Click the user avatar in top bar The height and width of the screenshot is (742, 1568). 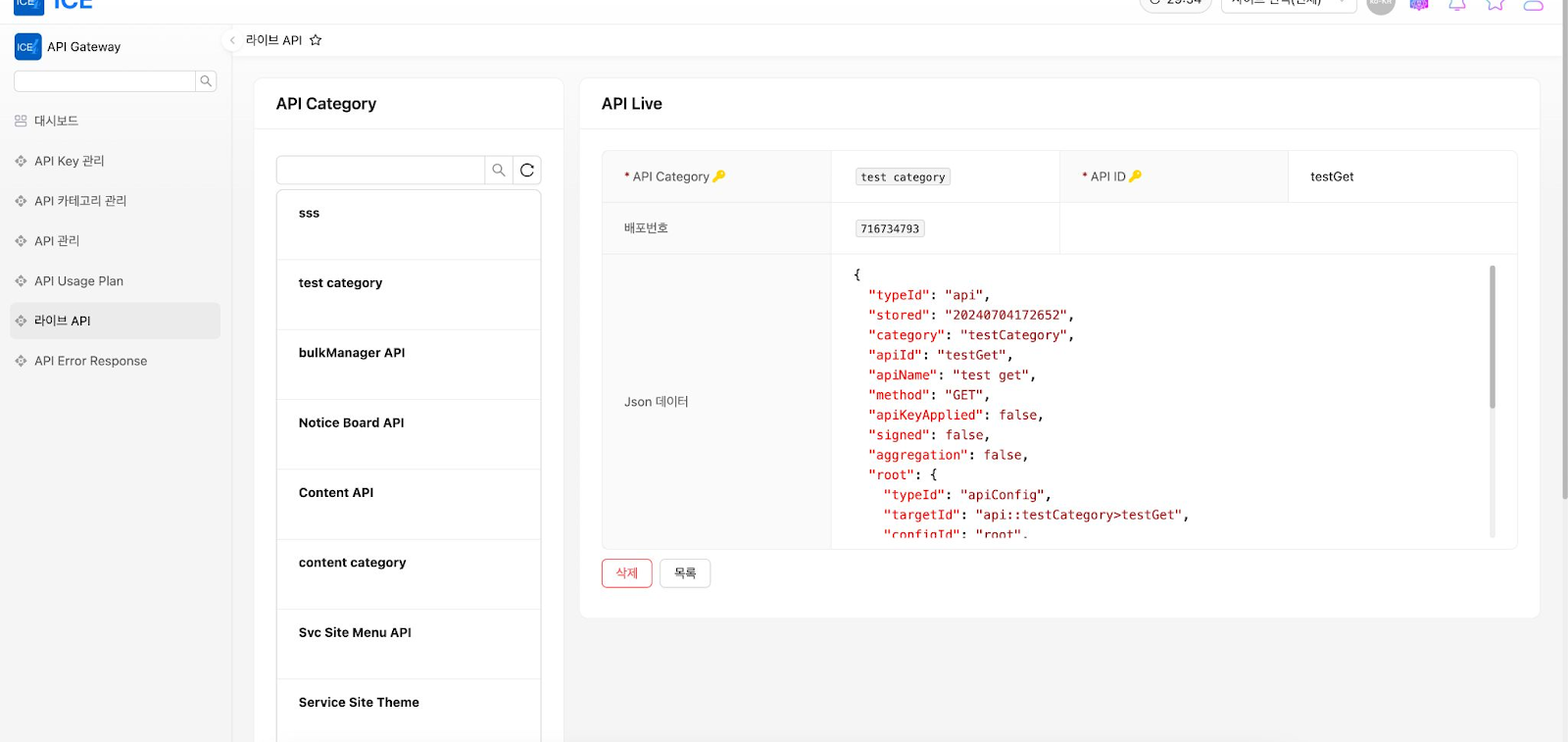[x=1380, y=5]
